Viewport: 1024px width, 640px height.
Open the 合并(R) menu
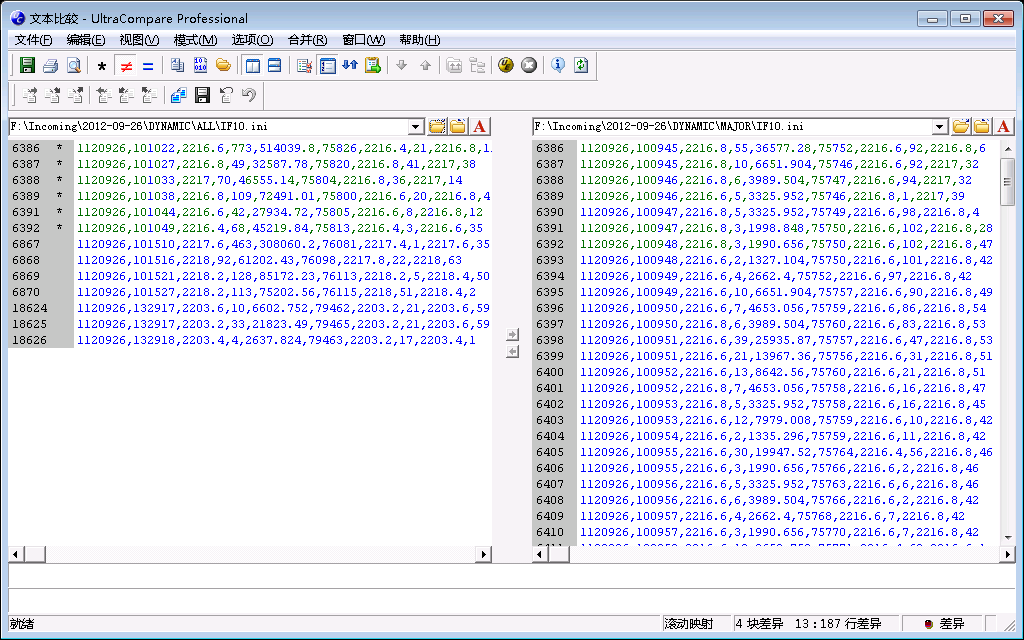307,40
